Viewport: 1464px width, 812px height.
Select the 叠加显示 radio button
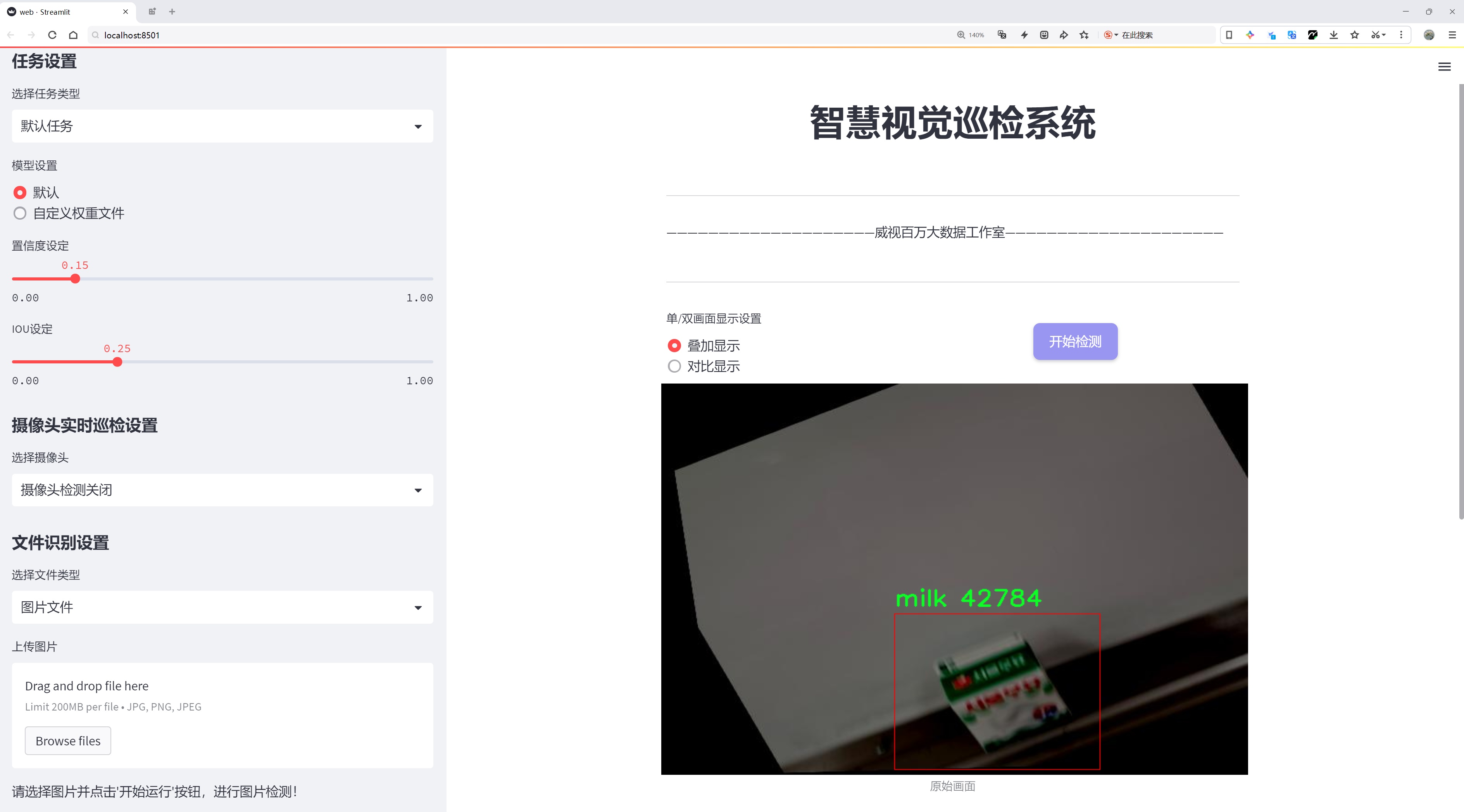(x=674, y=346)
